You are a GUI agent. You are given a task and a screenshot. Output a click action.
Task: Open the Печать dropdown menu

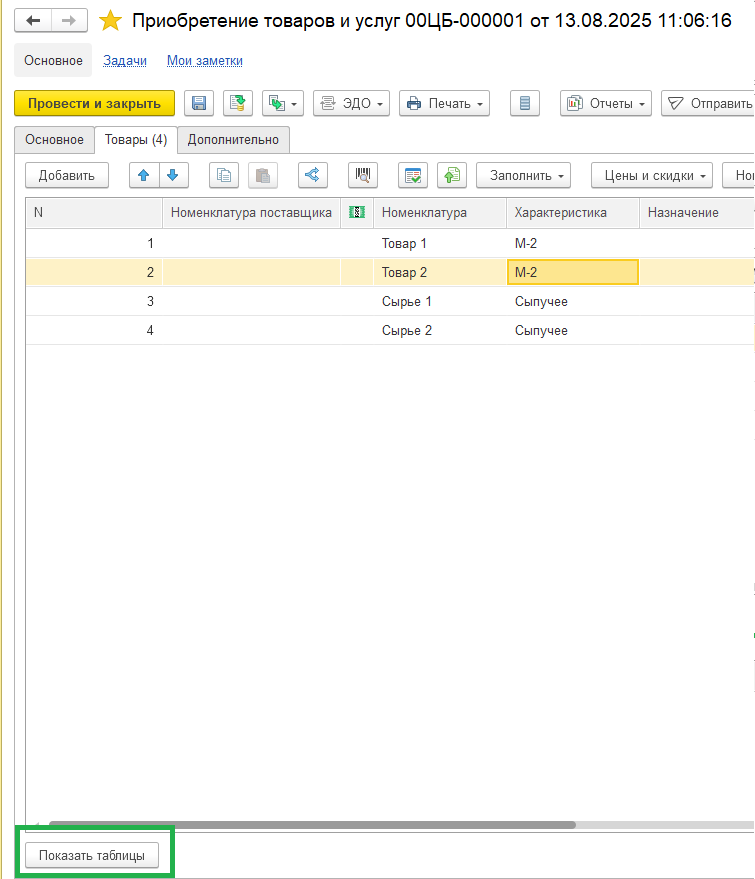pos(444,103)
